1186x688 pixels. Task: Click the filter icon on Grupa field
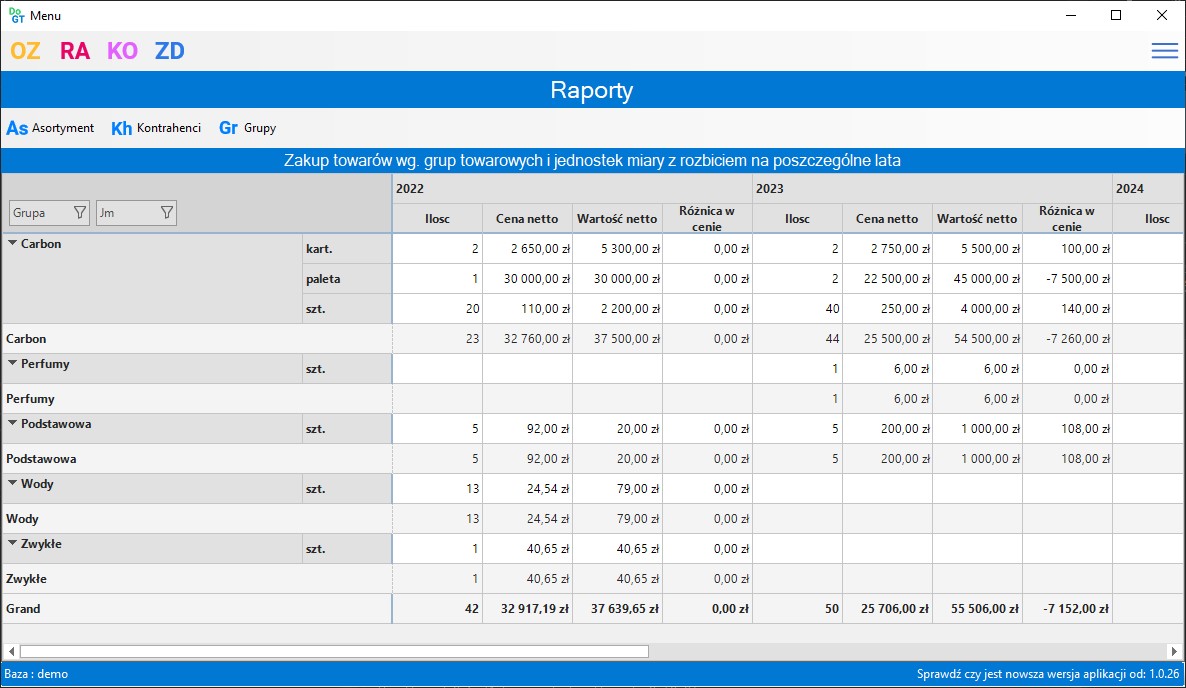79,212
